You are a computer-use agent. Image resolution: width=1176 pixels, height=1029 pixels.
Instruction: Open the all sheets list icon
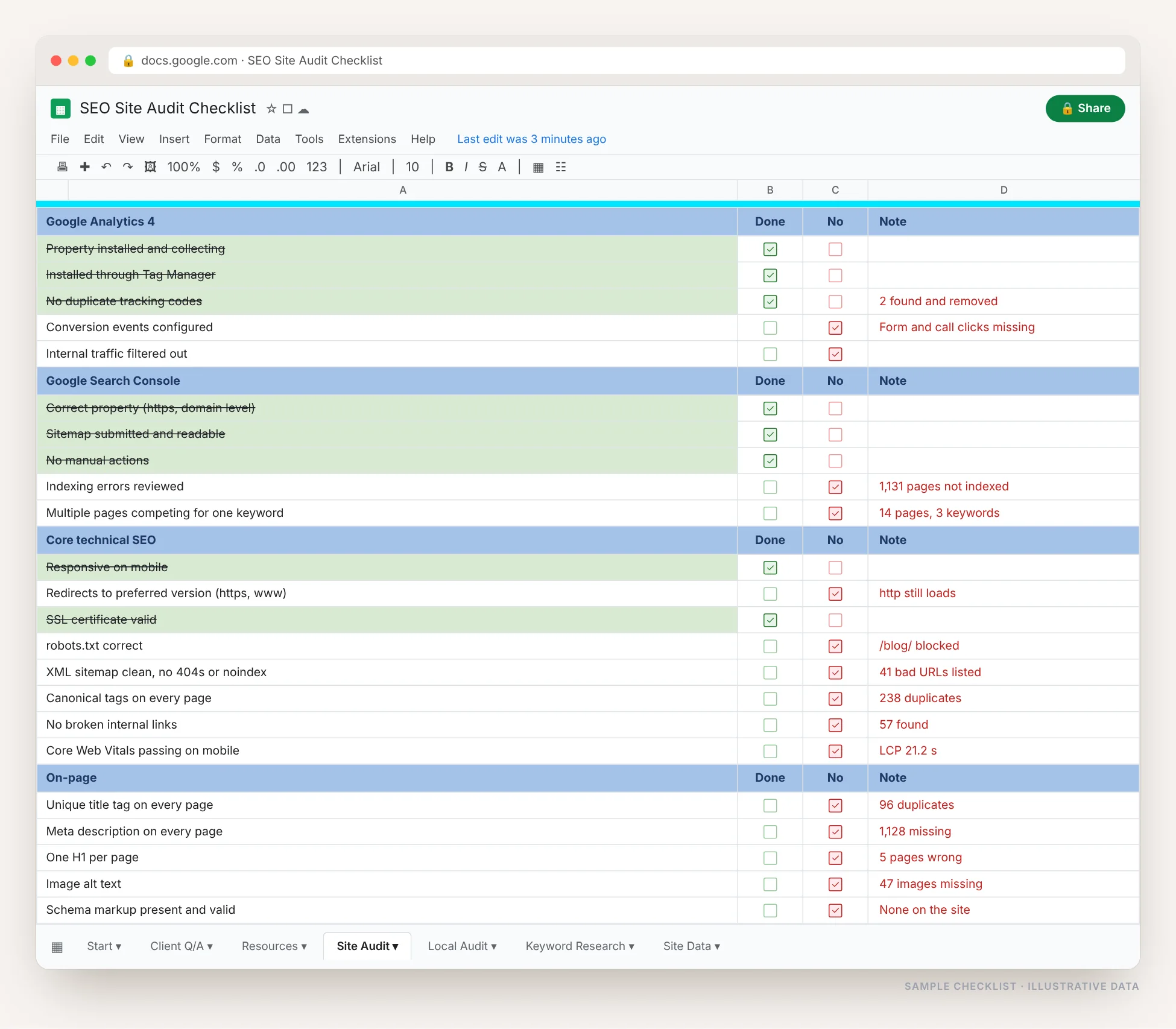tap(57, 946)
